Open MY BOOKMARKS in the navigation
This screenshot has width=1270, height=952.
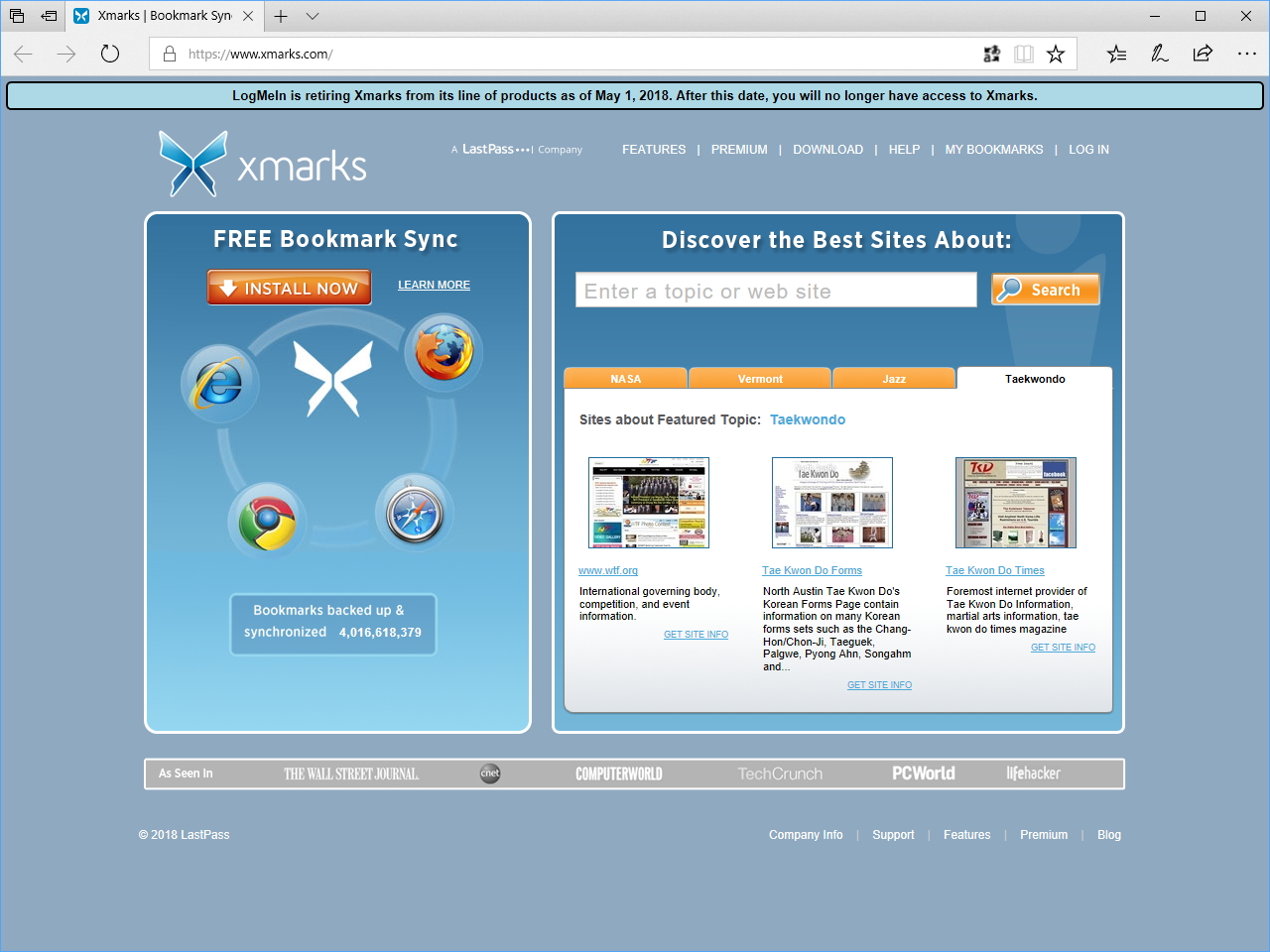point(993,149)
